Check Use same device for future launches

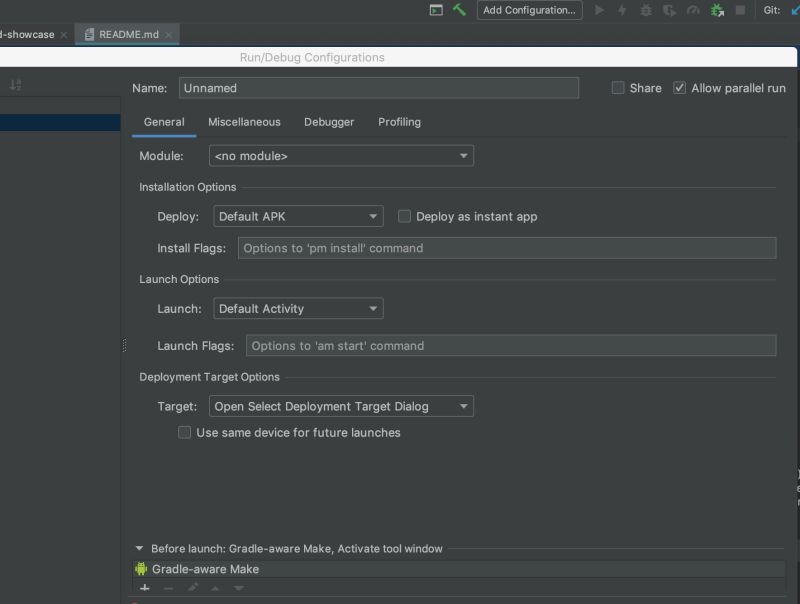click(x=185, y=432)
